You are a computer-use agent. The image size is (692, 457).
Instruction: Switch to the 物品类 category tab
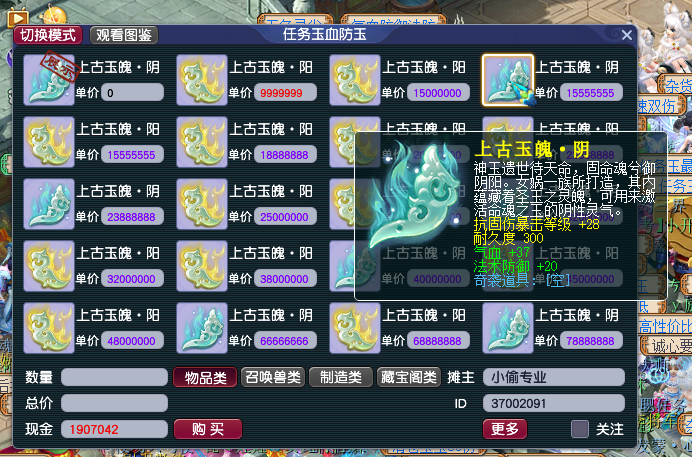205,378
